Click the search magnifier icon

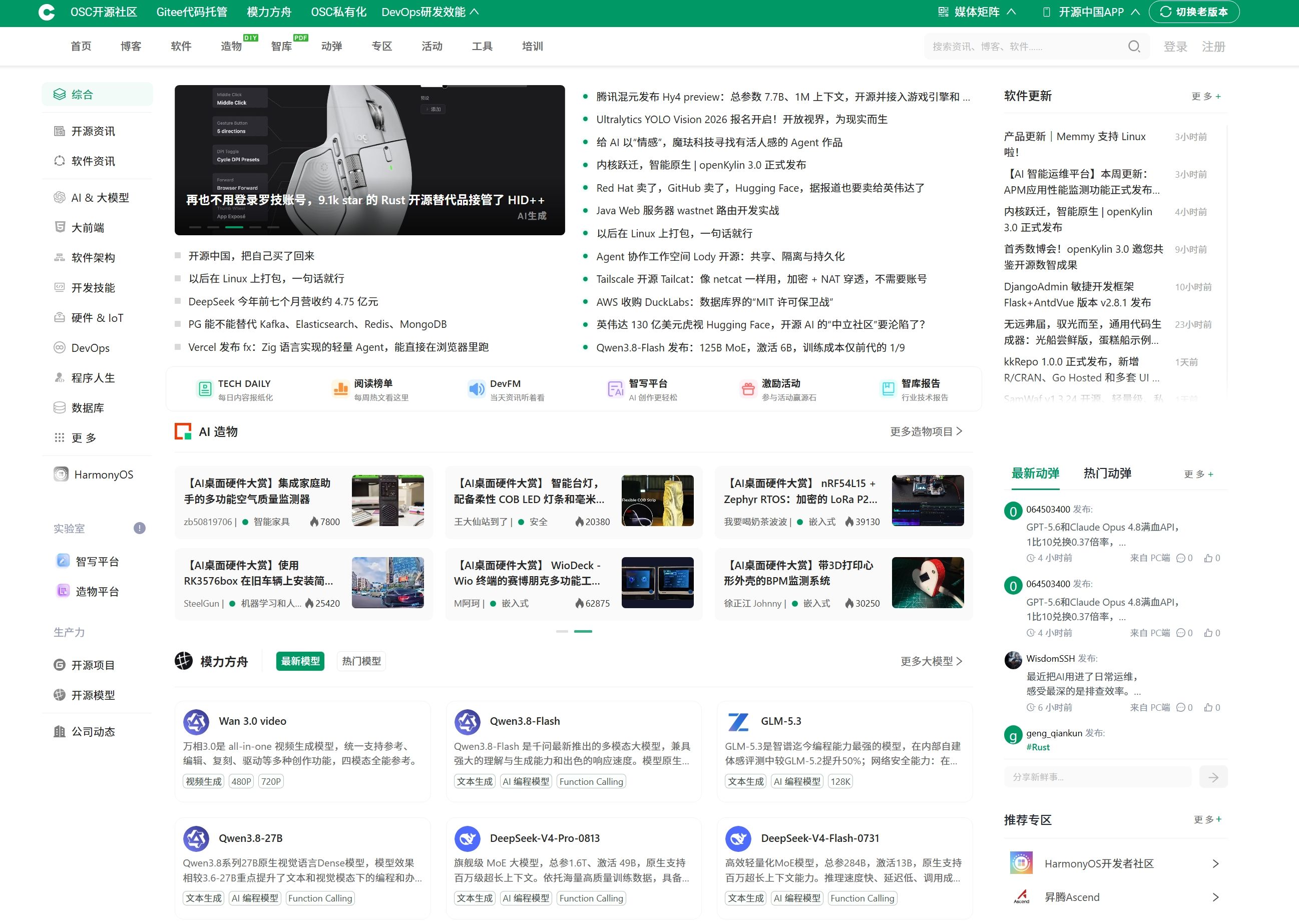(1134, 46)
